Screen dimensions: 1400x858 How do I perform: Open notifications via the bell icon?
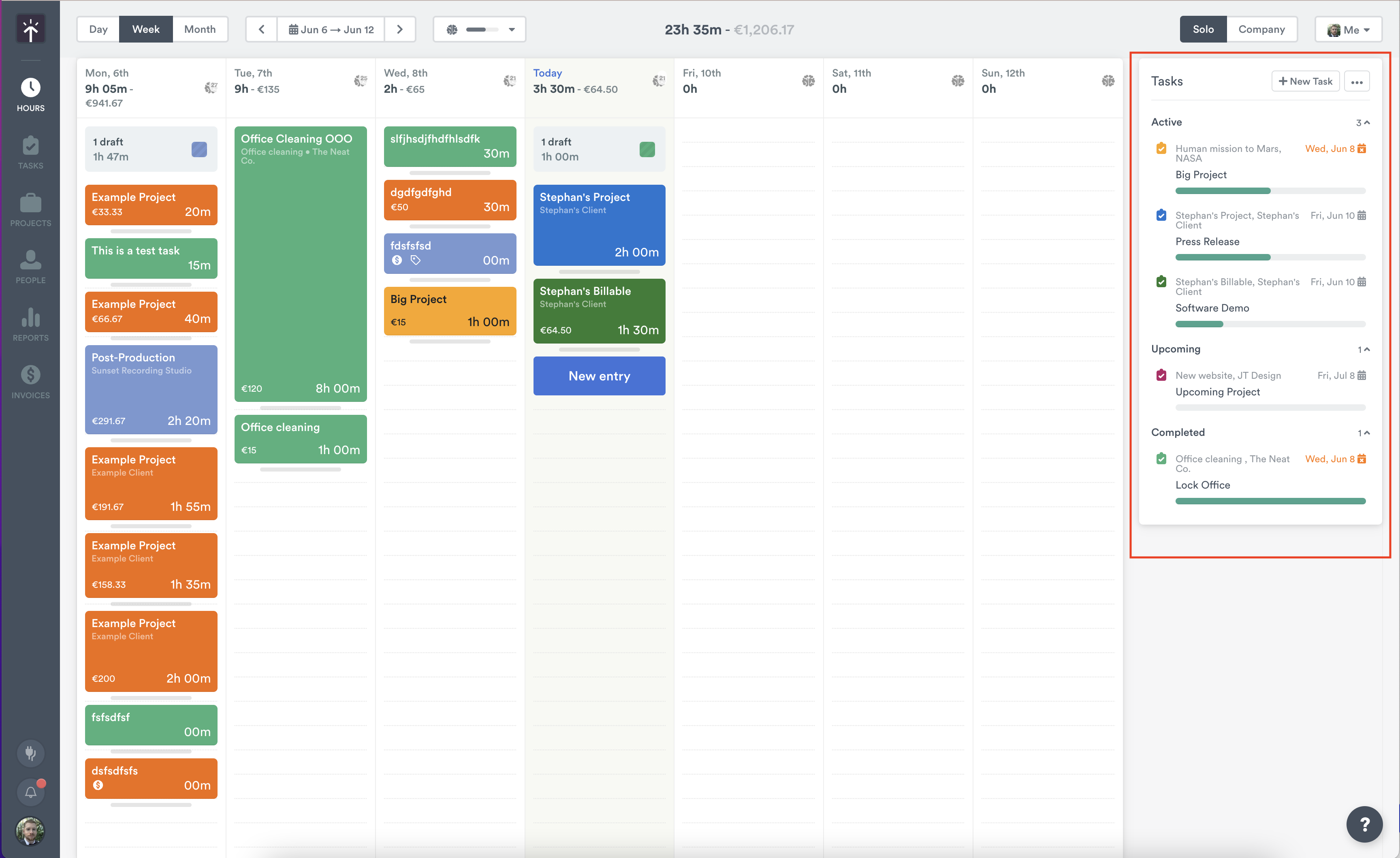point(30,792)
